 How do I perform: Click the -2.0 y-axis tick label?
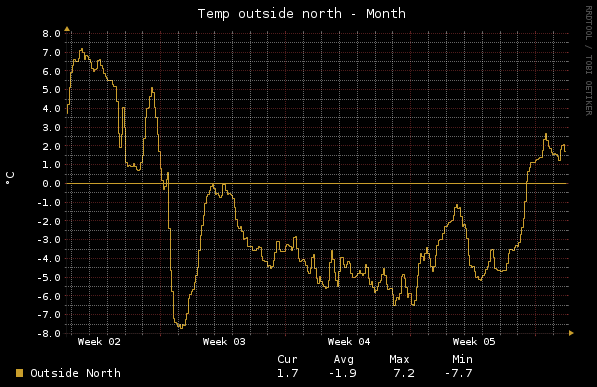point(49,221)
